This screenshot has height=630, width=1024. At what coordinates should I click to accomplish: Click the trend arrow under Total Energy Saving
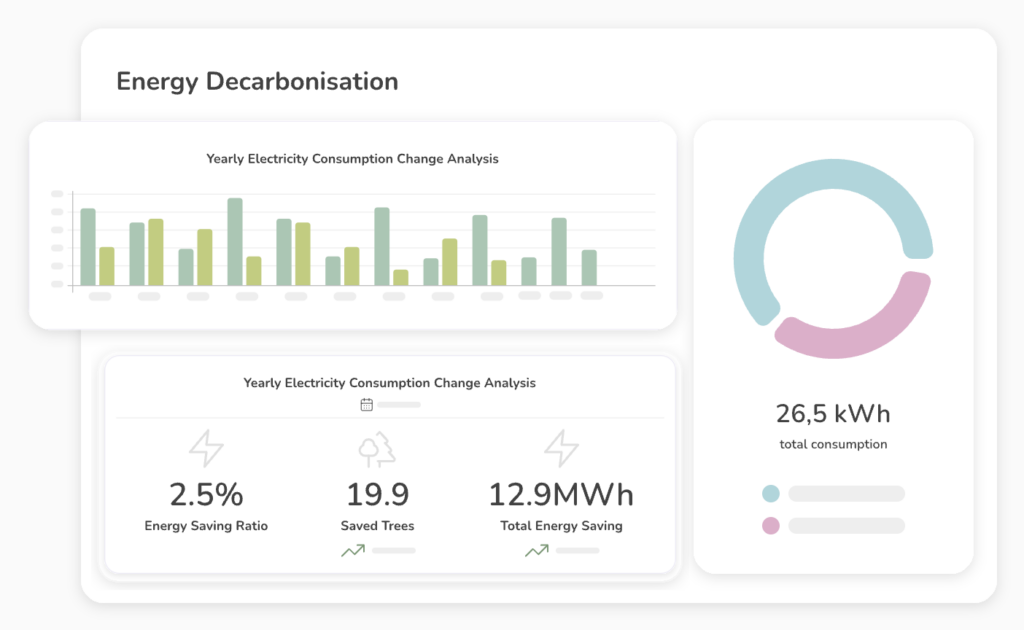tap(537, 550)
